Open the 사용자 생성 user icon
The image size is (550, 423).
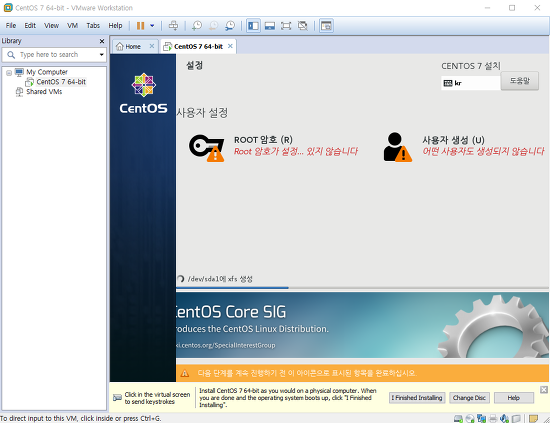point(398,147)
